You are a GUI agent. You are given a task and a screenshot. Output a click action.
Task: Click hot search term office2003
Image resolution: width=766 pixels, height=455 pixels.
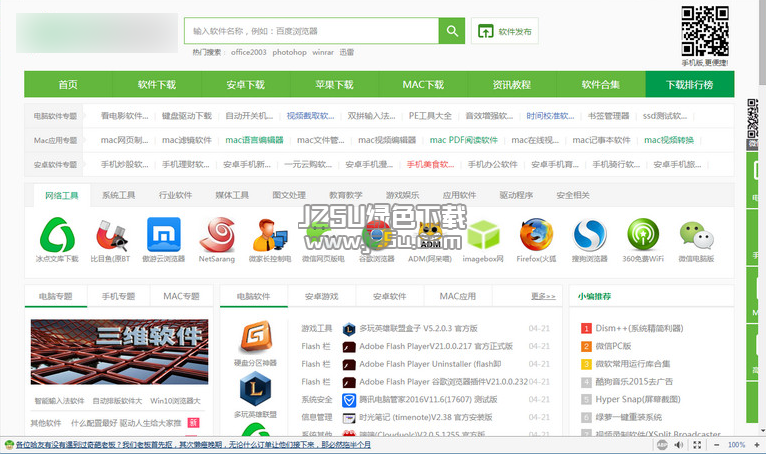249,52
